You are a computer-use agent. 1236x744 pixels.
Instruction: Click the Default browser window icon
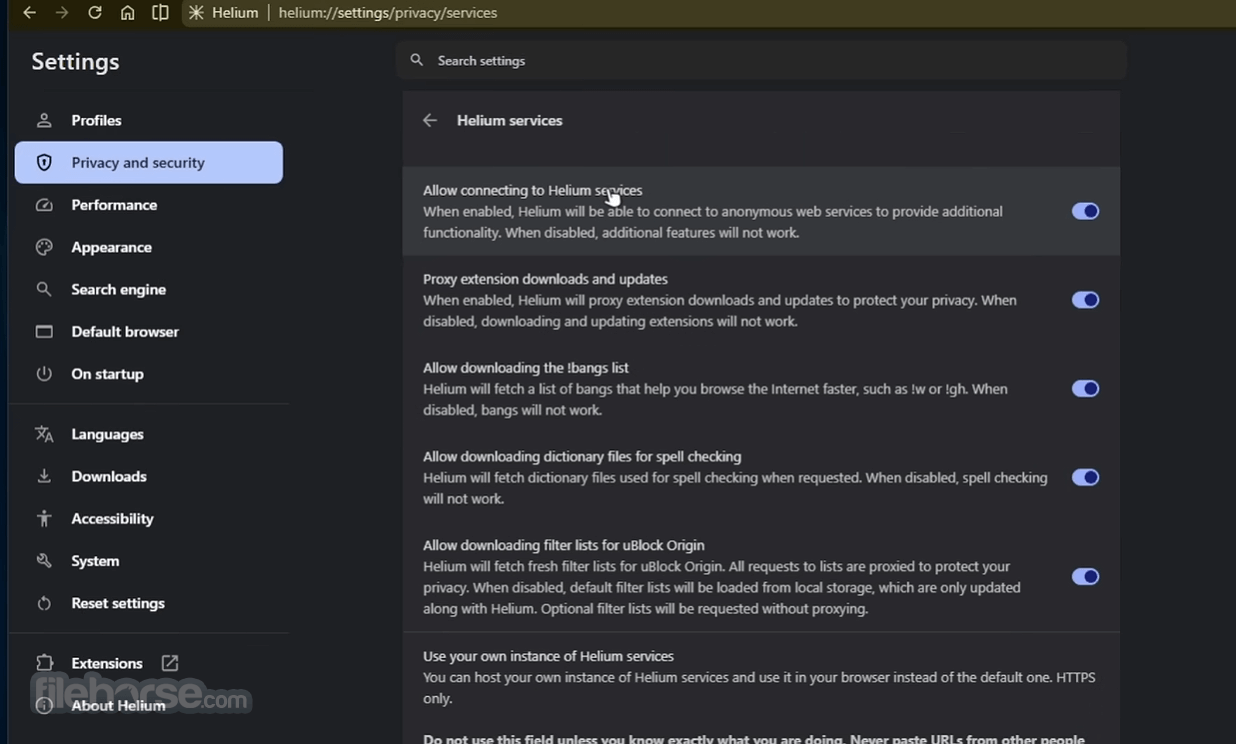[x=44, y=331]
